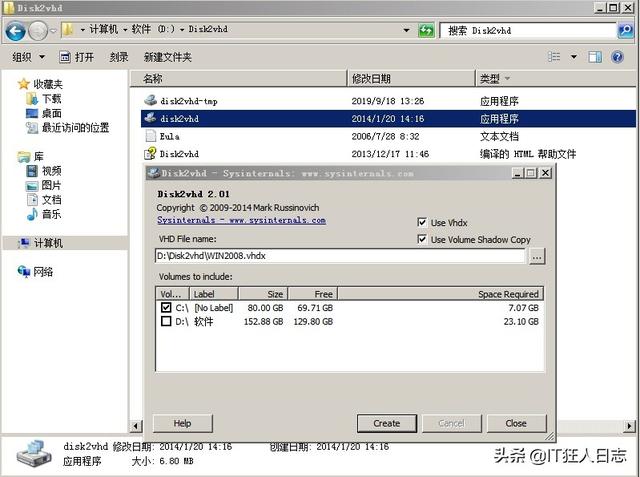This screenshot has width=640, height=477.
Task: Open 文档 library
Action: click(x=44, y=200)
